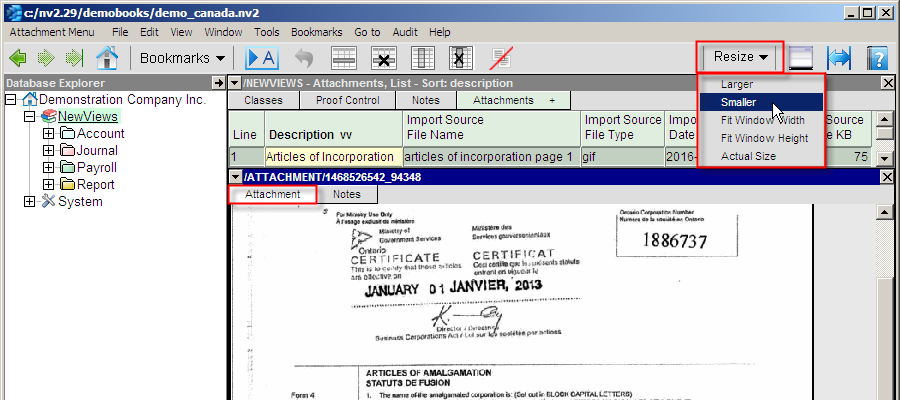Expand the Account folder in tree
The image size is (900, 400).
click(48, 134)
